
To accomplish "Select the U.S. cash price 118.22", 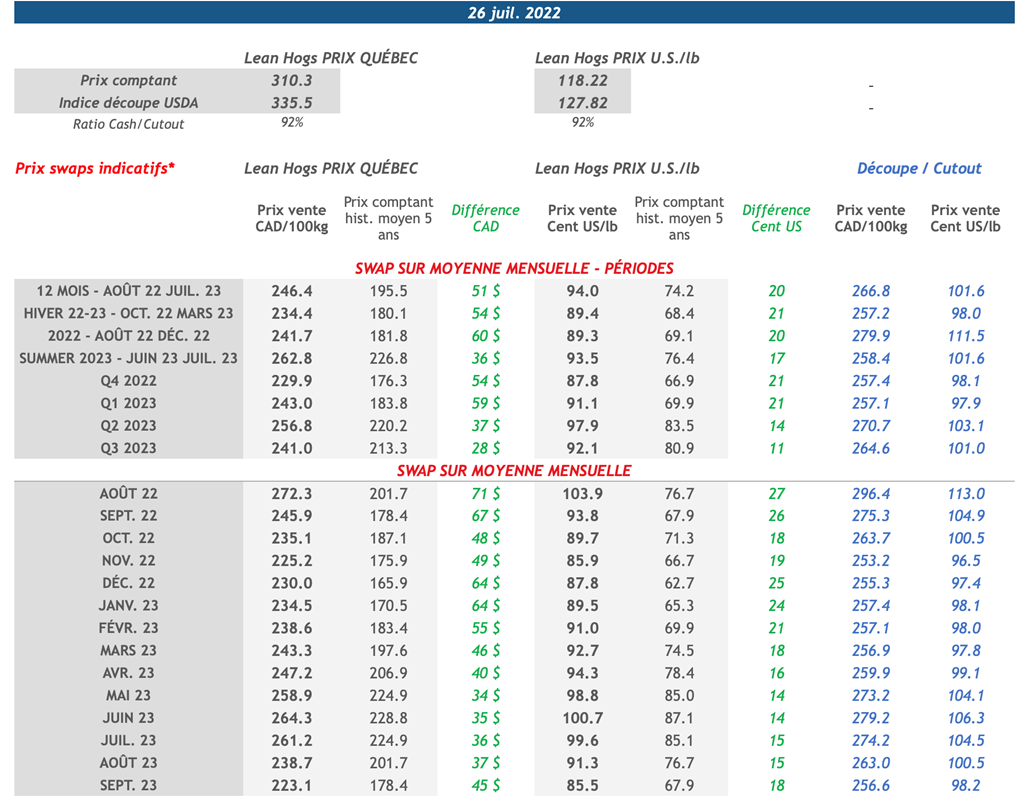I will point(583,81).
